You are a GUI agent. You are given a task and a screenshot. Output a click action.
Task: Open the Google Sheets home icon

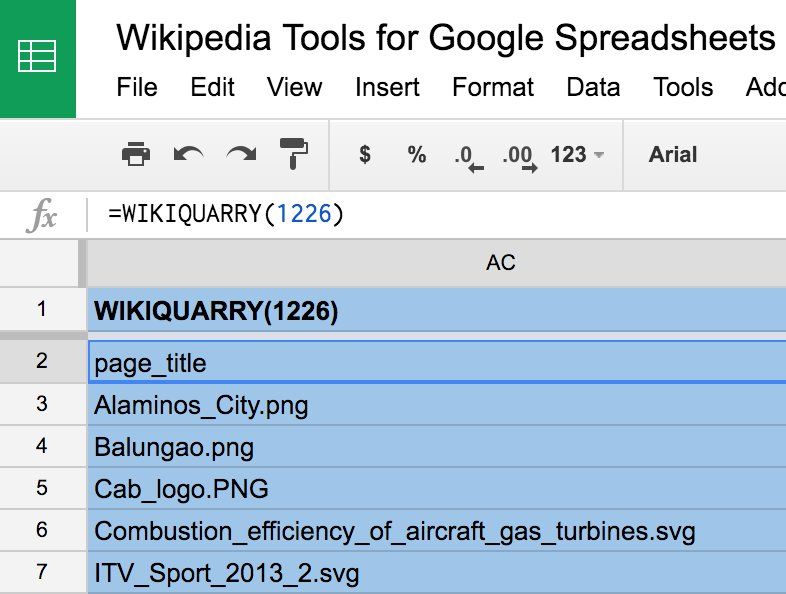pos(38,58)
